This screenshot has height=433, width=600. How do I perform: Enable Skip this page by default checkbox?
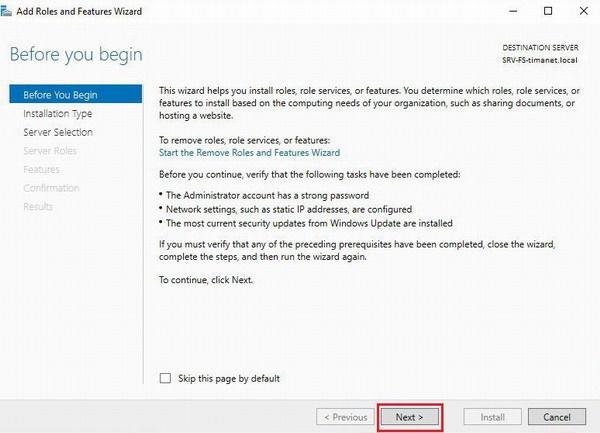(165, 378)
